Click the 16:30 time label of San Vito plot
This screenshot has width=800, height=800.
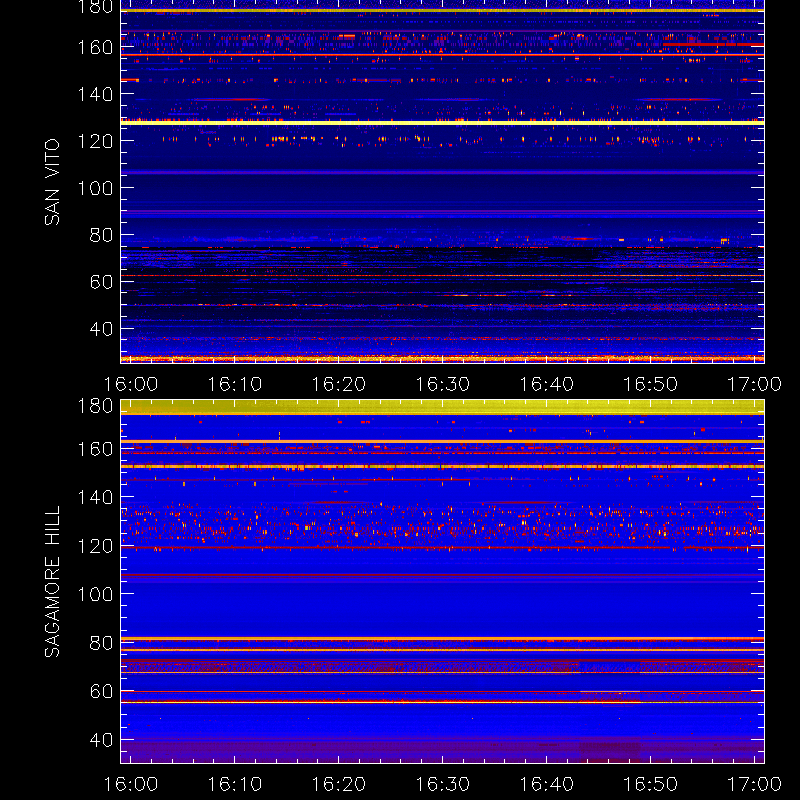pos(442,384)
